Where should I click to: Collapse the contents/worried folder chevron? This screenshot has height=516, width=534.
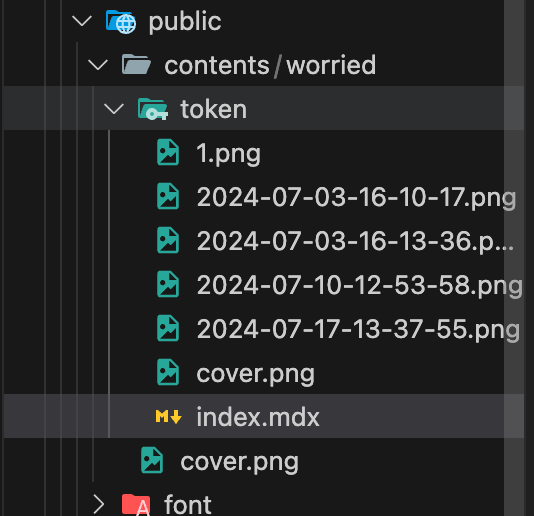tap(98, 65)
